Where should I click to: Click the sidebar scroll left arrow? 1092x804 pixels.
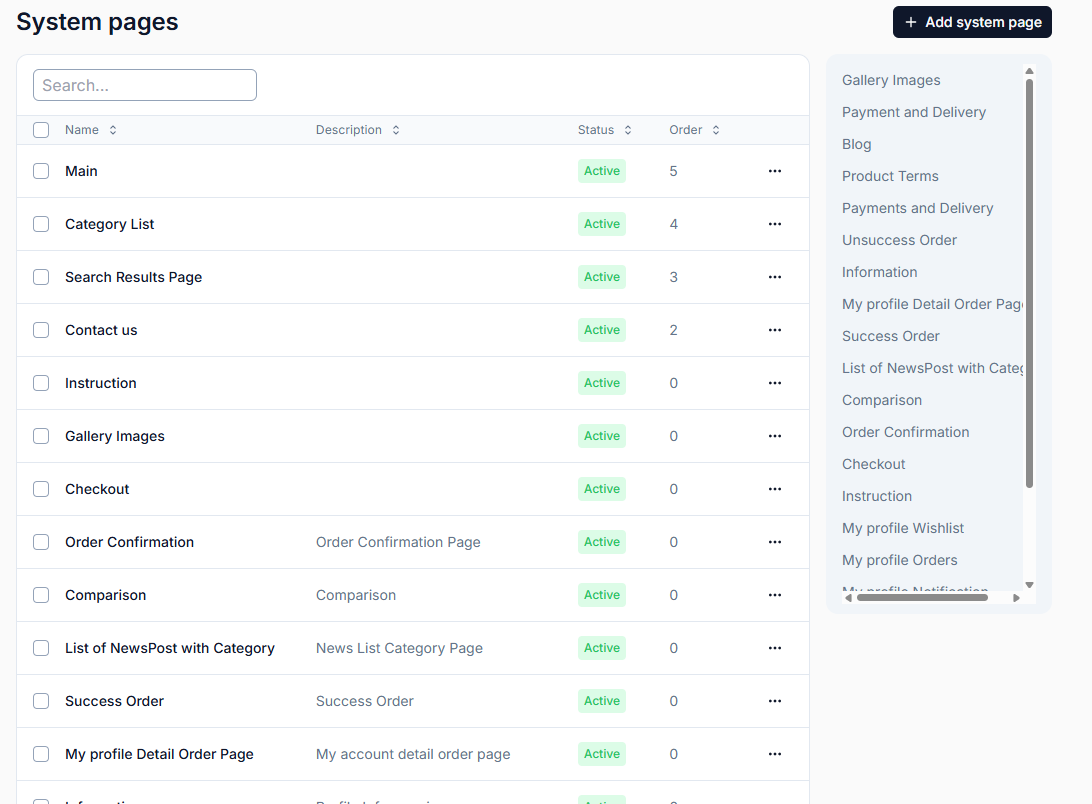pyautogui.click(x=848, y=598)
